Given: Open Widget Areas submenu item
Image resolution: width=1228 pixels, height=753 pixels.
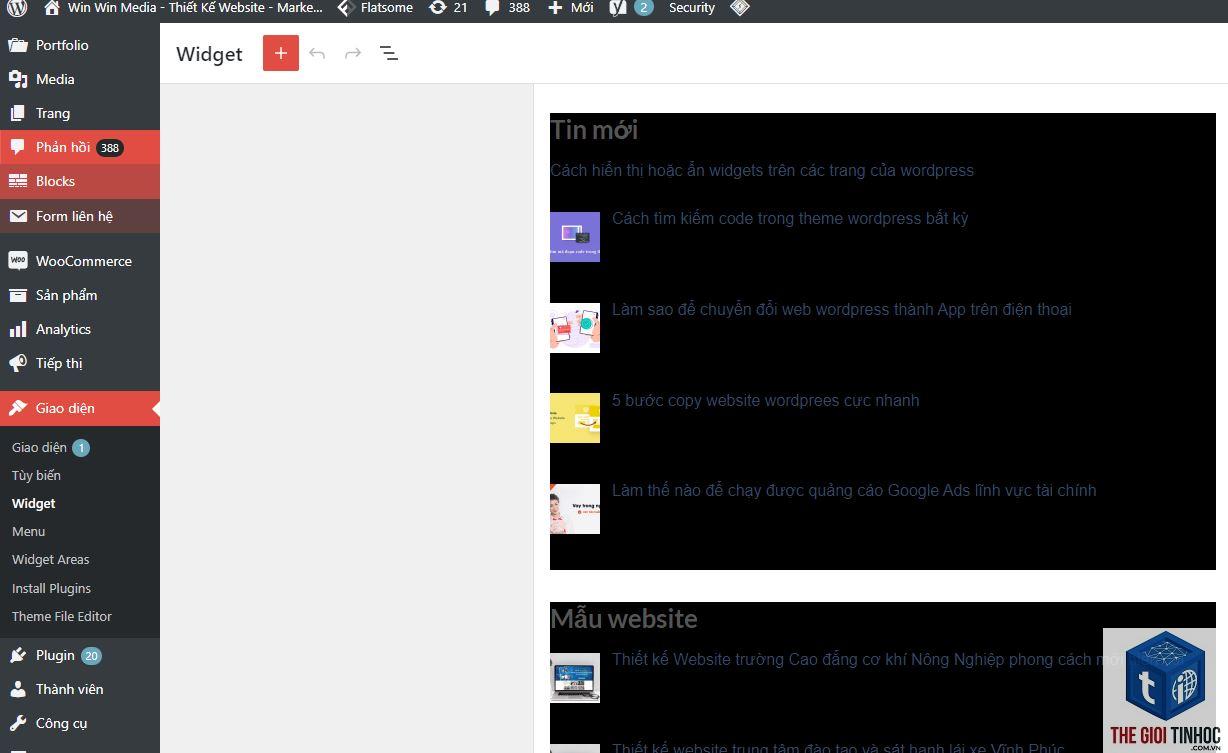Looking at the screenshot, I should pos(51,559).
